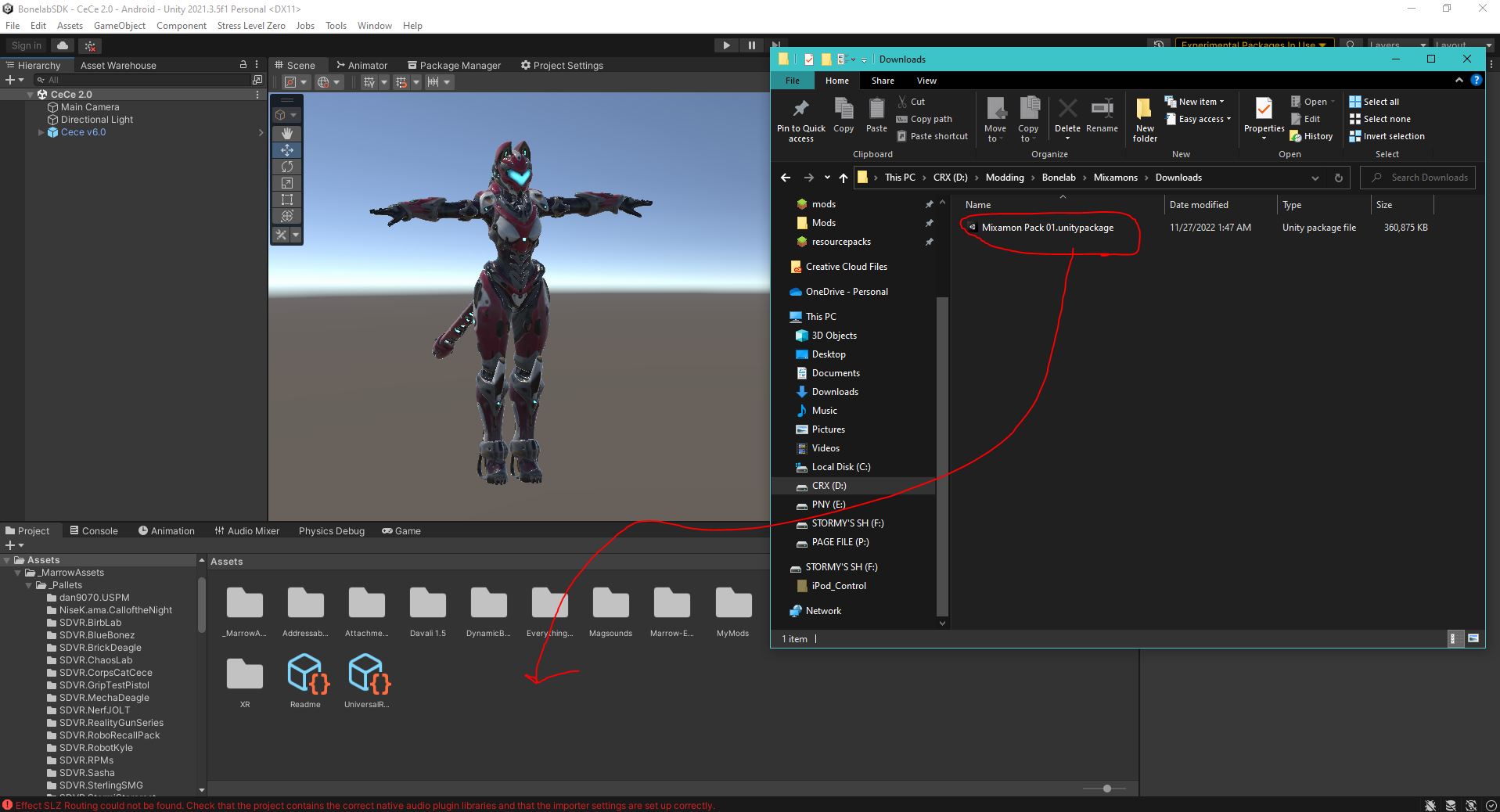Adjust the Project icon size slider

(x=1106, y=789)
